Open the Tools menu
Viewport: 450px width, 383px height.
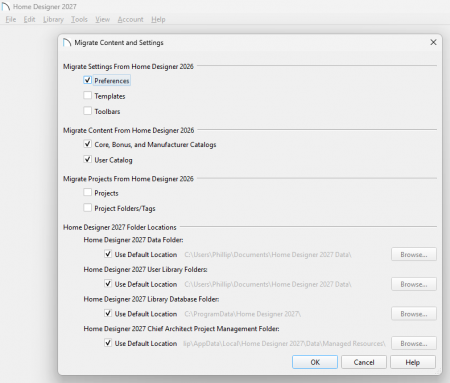pos(79,19)
